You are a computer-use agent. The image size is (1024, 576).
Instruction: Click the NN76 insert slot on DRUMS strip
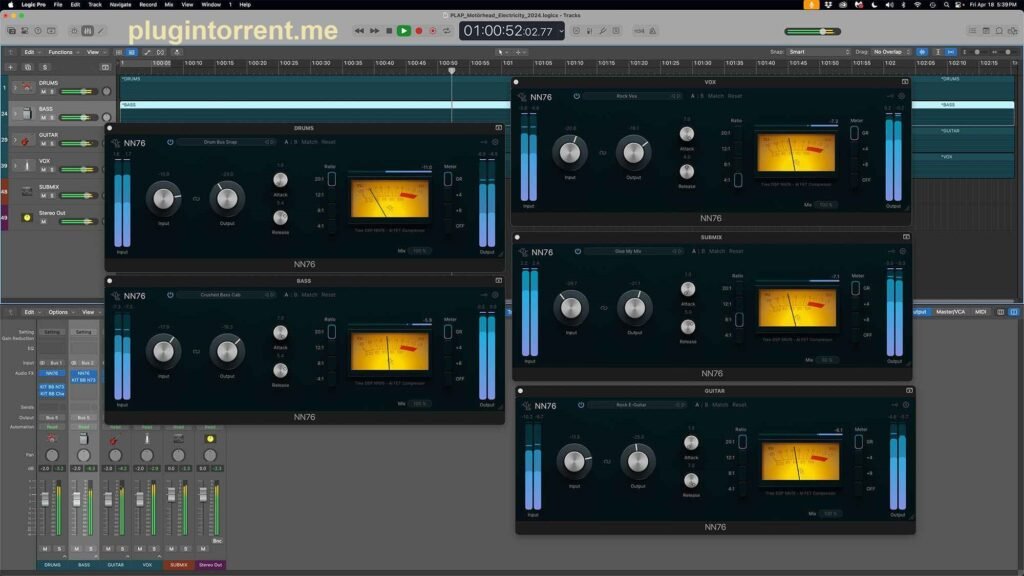(x=52, y=373)
